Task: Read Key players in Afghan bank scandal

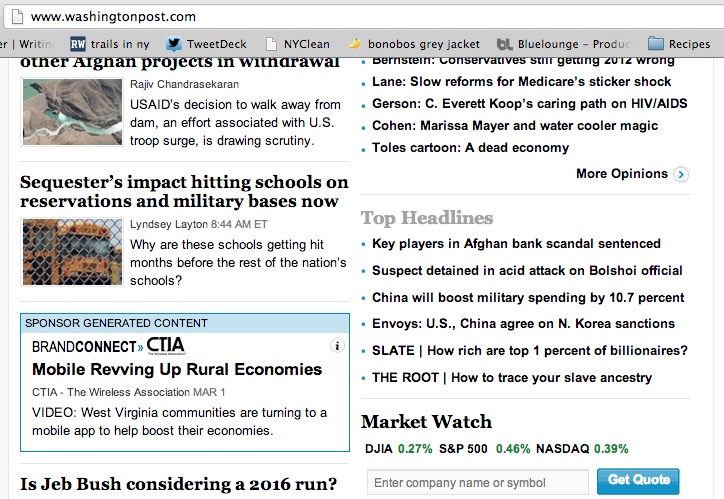Action: (516, 243)
